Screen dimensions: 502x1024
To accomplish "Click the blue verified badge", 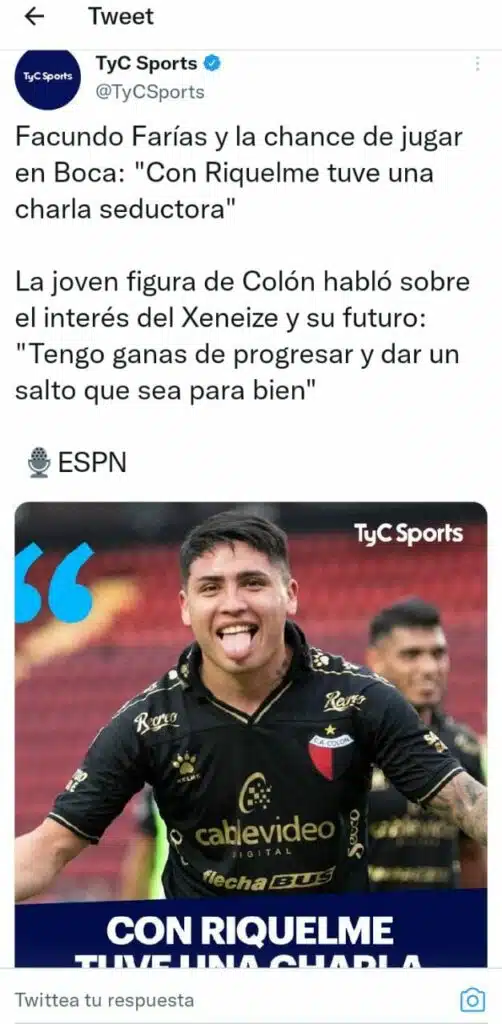I will pos(213,64).
